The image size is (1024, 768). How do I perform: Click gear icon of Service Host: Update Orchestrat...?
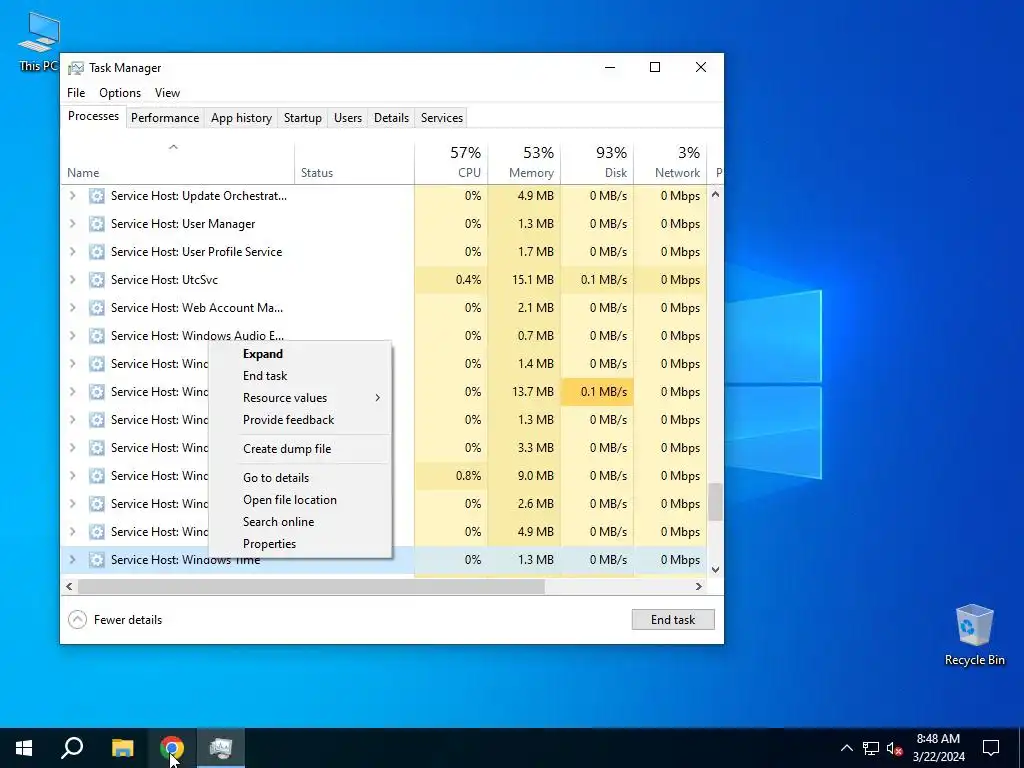(97, 196)
